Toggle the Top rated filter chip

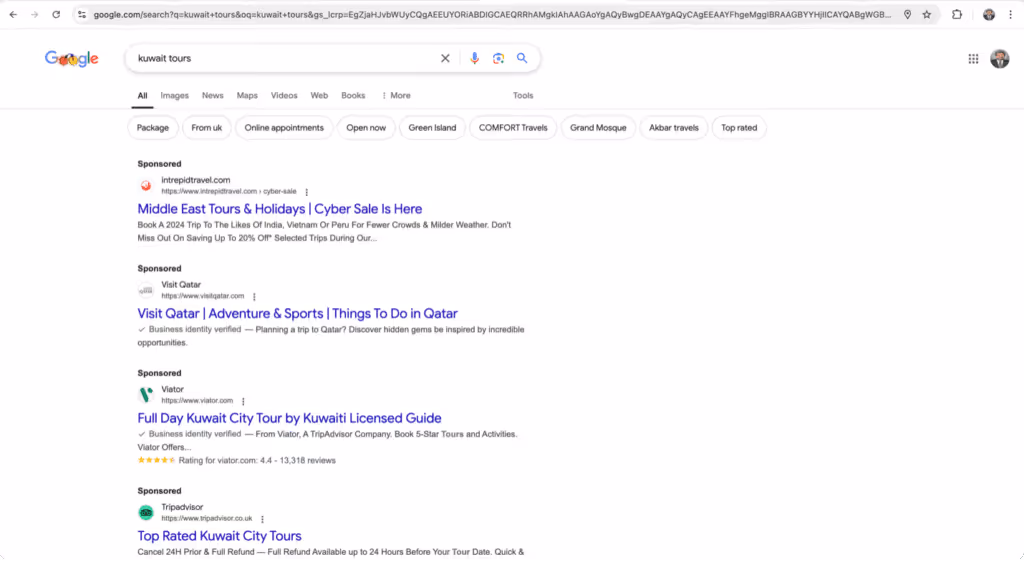739,128
